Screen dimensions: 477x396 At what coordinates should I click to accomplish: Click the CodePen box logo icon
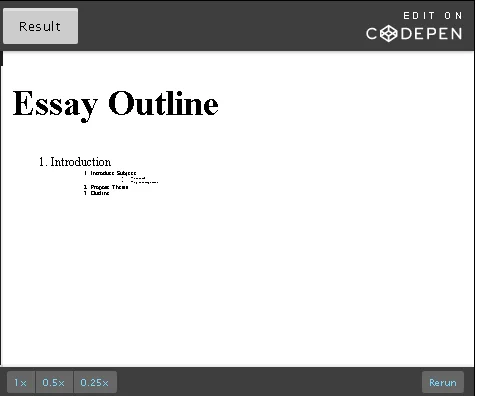click(389, 34)
